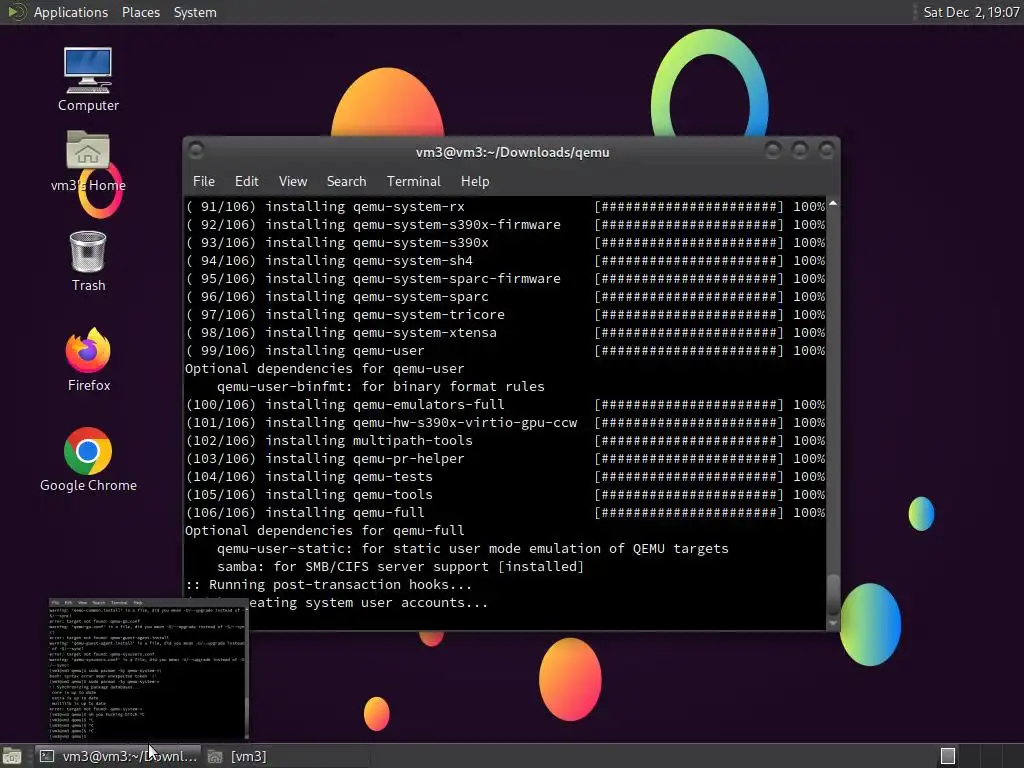Click the line installing qemu-emulators-full
1024x768 pixels.
pos(505,405)
